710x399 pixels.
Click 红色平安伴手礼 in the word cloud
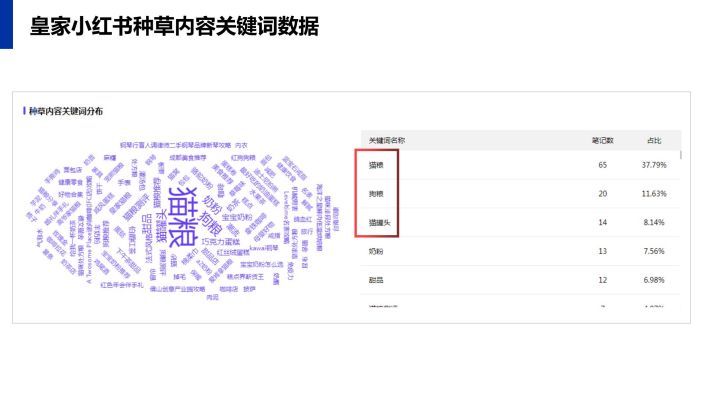122,285
